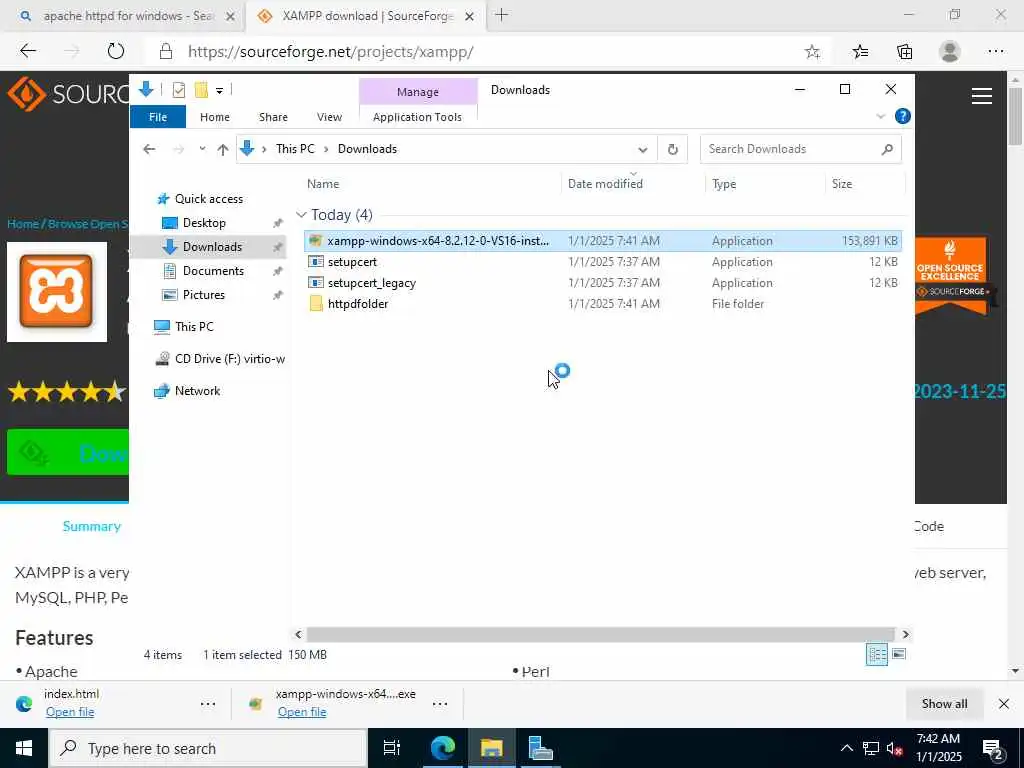This screenshot has height=768, width=1024.
Task: Click Show all downloads button
Action: [944, 704]
